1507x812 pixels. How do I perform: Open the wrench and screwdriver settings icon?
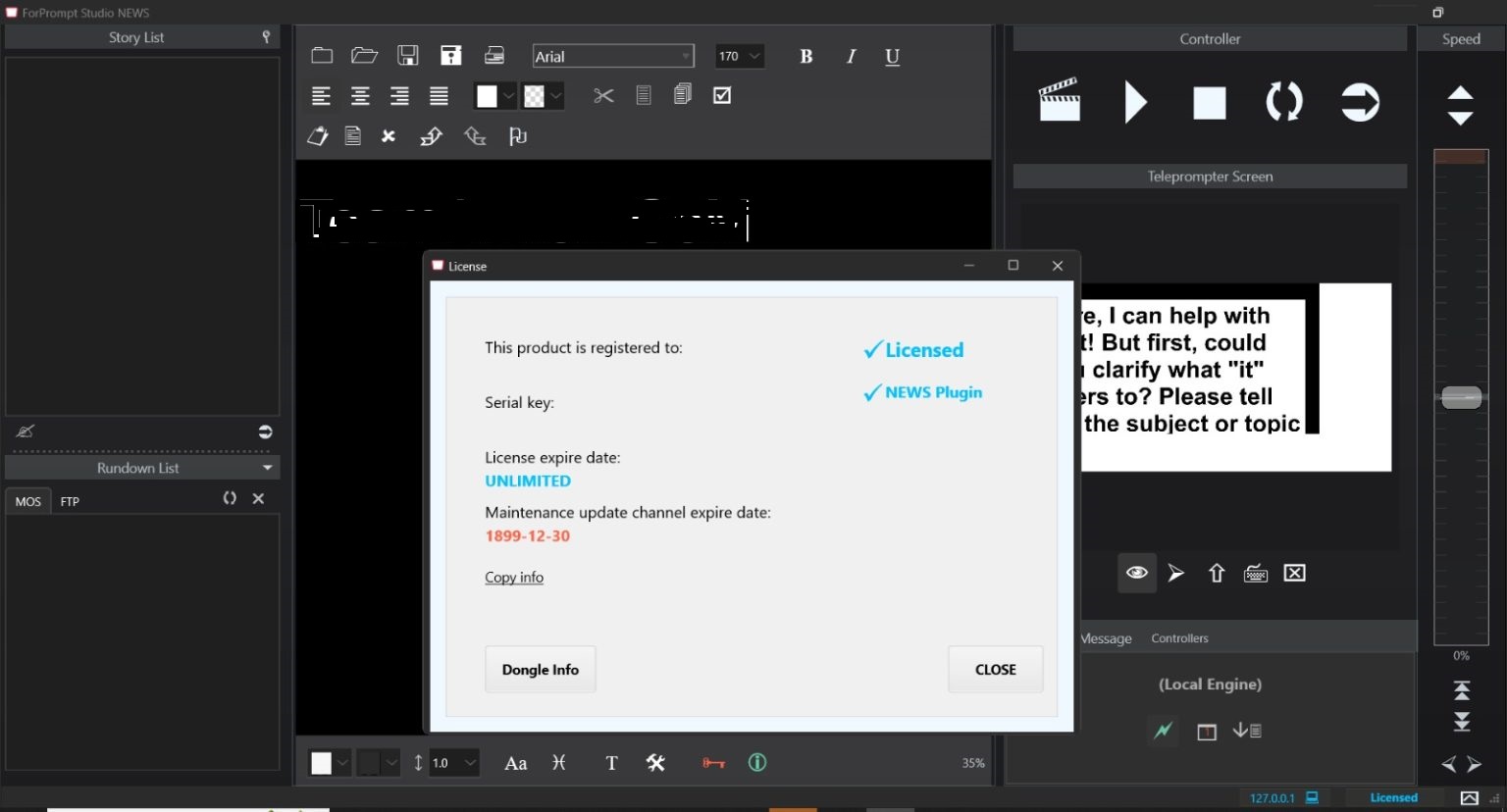656,763
